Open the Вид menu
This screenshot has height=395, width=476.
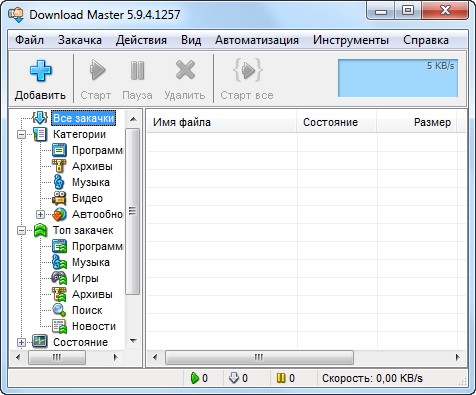coord(191,40)
